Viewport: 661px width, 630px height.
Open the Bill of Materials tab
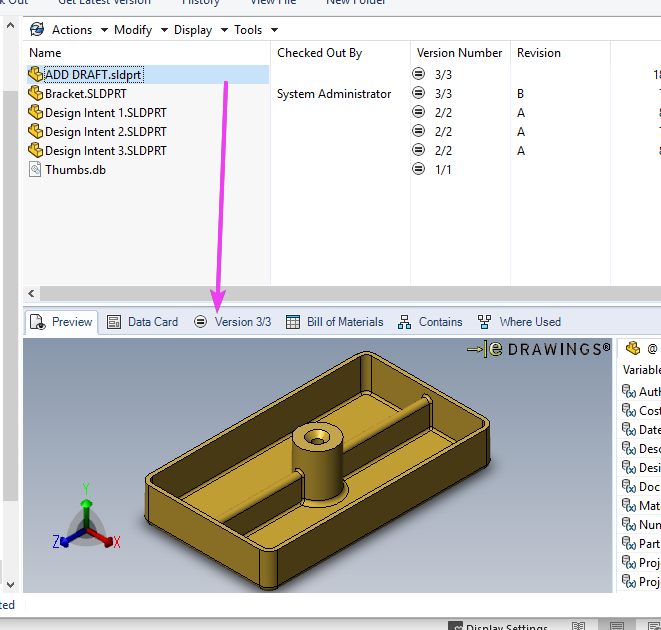click(335, 322)
